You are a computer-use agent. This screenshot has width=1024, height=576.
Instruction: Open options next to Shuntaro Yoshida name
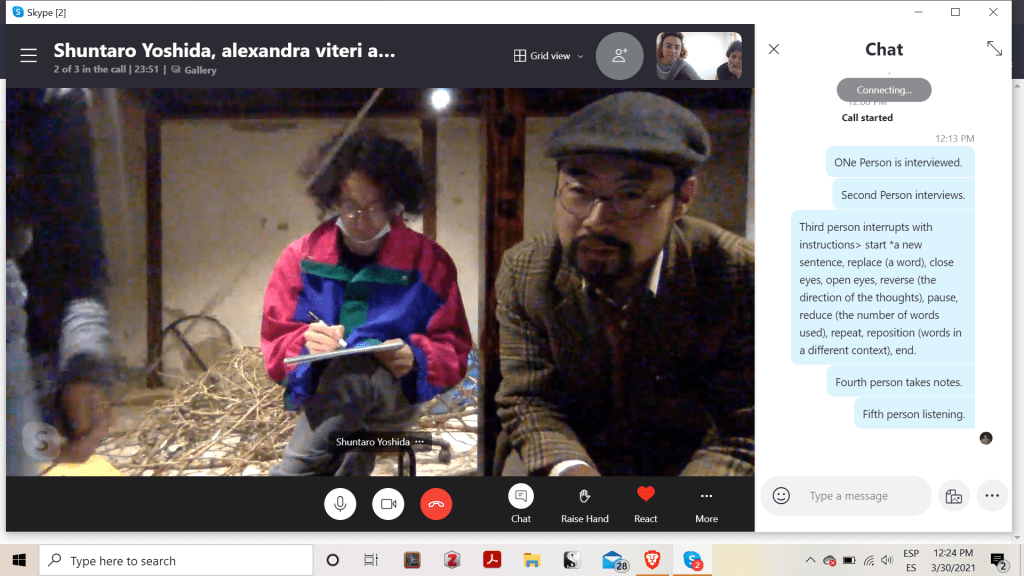[x=420, y=442]
